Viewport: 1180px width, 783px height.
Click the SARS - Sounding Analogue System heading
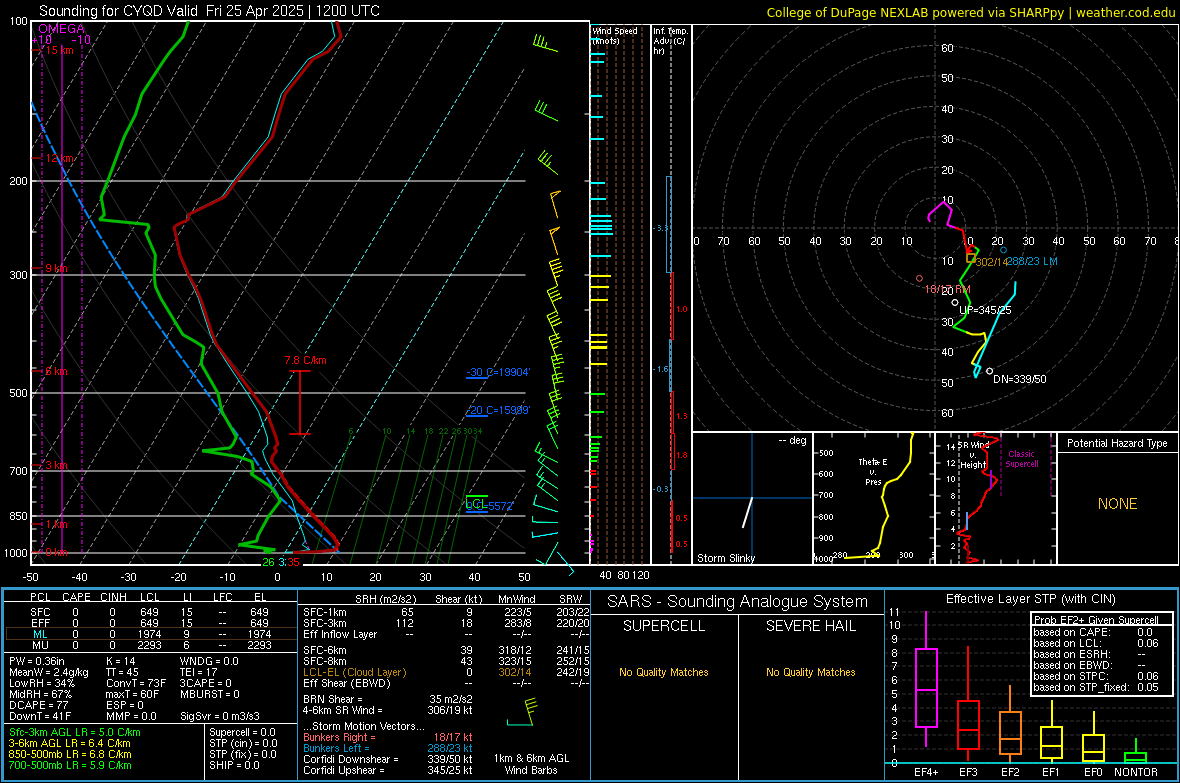738,602
